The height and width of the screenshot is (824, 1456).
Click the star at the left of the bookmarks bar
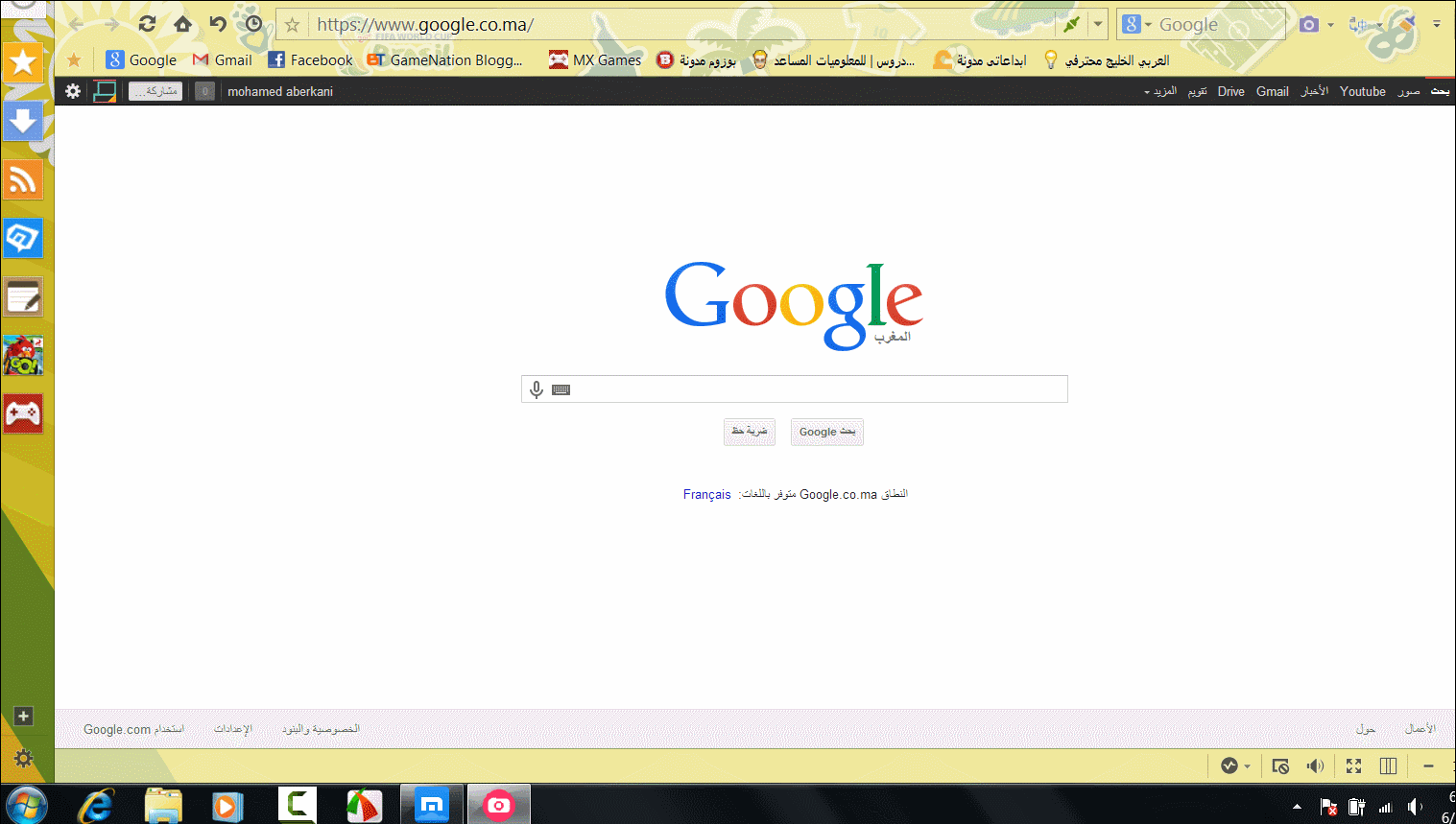point(74,60)
